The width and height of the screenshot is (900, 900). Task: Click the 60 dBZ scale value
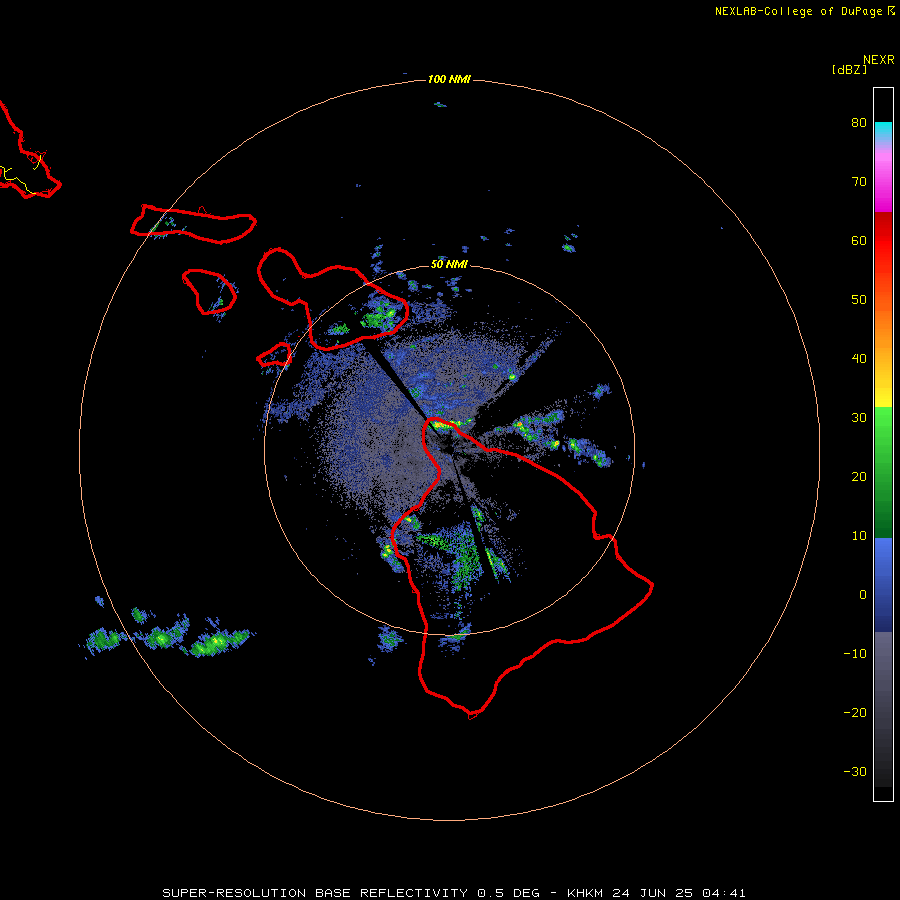click(859, 241)
